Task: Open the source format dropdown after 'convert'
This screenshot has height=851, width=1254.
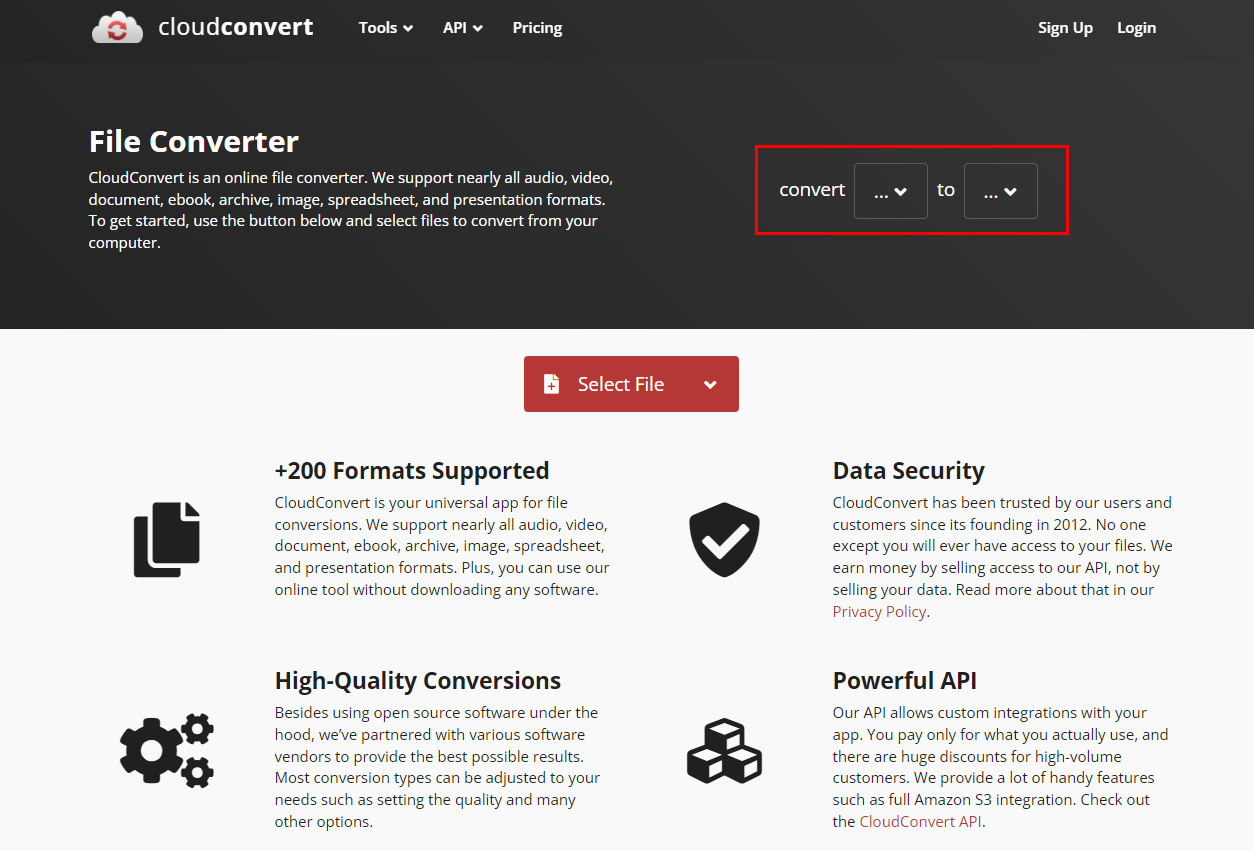Action: pyautogui.click(x=890, y=191)
